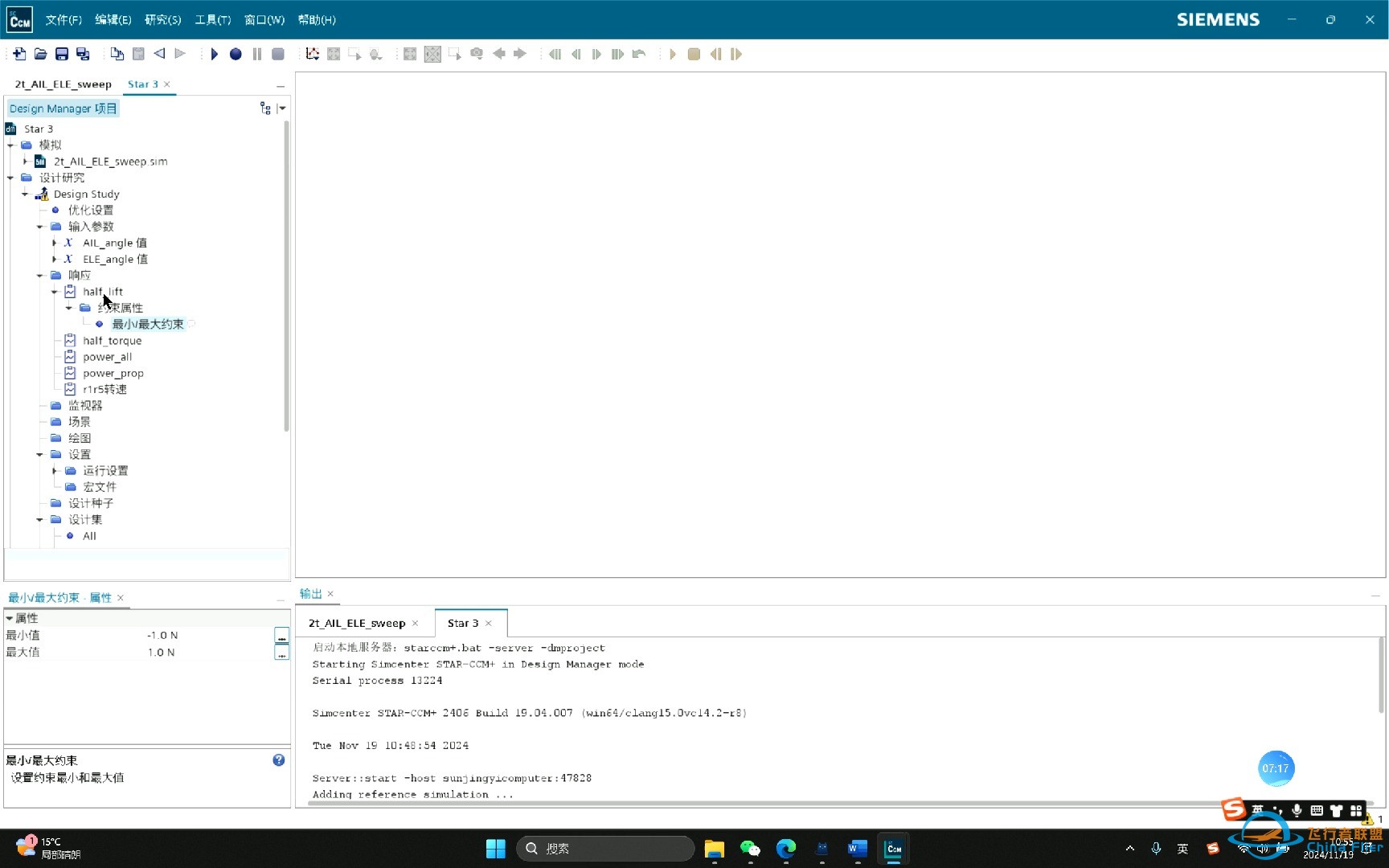
Task: Select the 2t_AIL_ELE_sweep output tab
Action: click(x=357, y=623)
